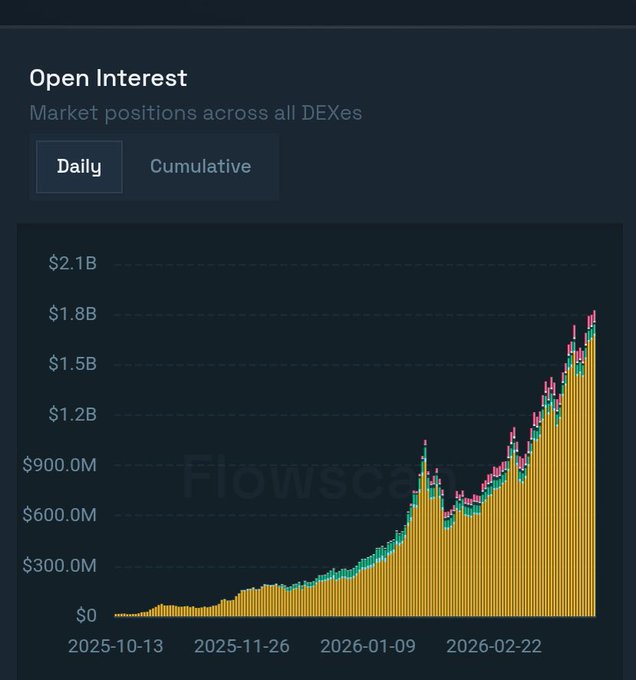Click the tallest bar at chart's right edge
The width and height of the screenshot is (636, 680).
coord(594,470)
